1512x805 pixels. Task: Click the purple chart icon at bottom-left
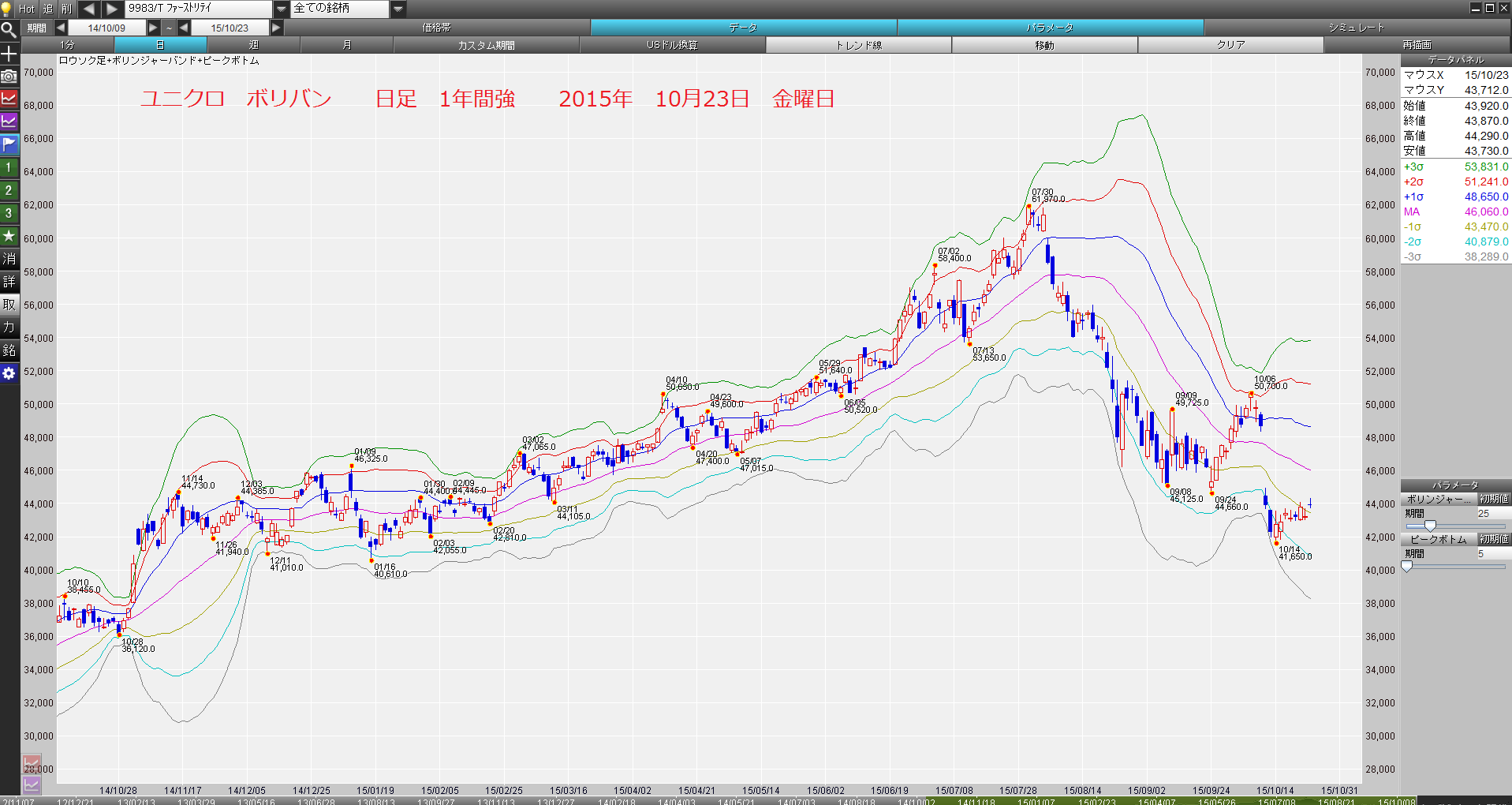point(32,784)
